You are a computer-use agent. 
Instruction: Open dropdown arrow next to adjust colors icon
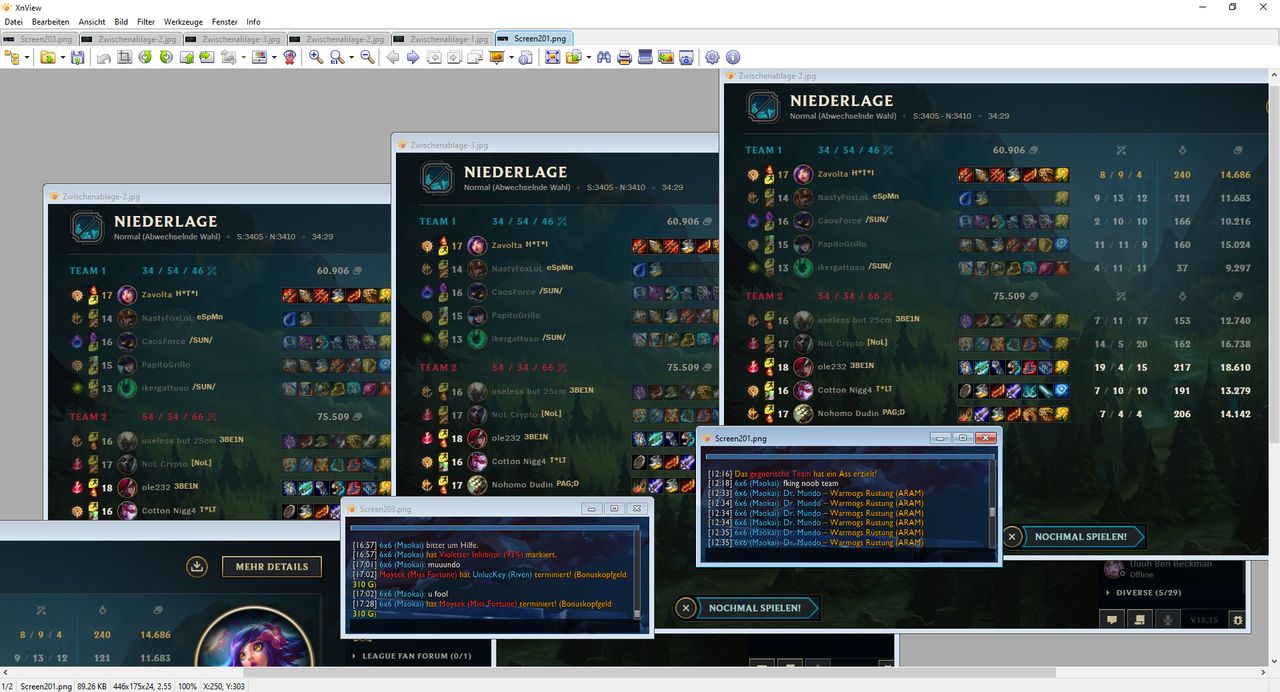[274, 58]
